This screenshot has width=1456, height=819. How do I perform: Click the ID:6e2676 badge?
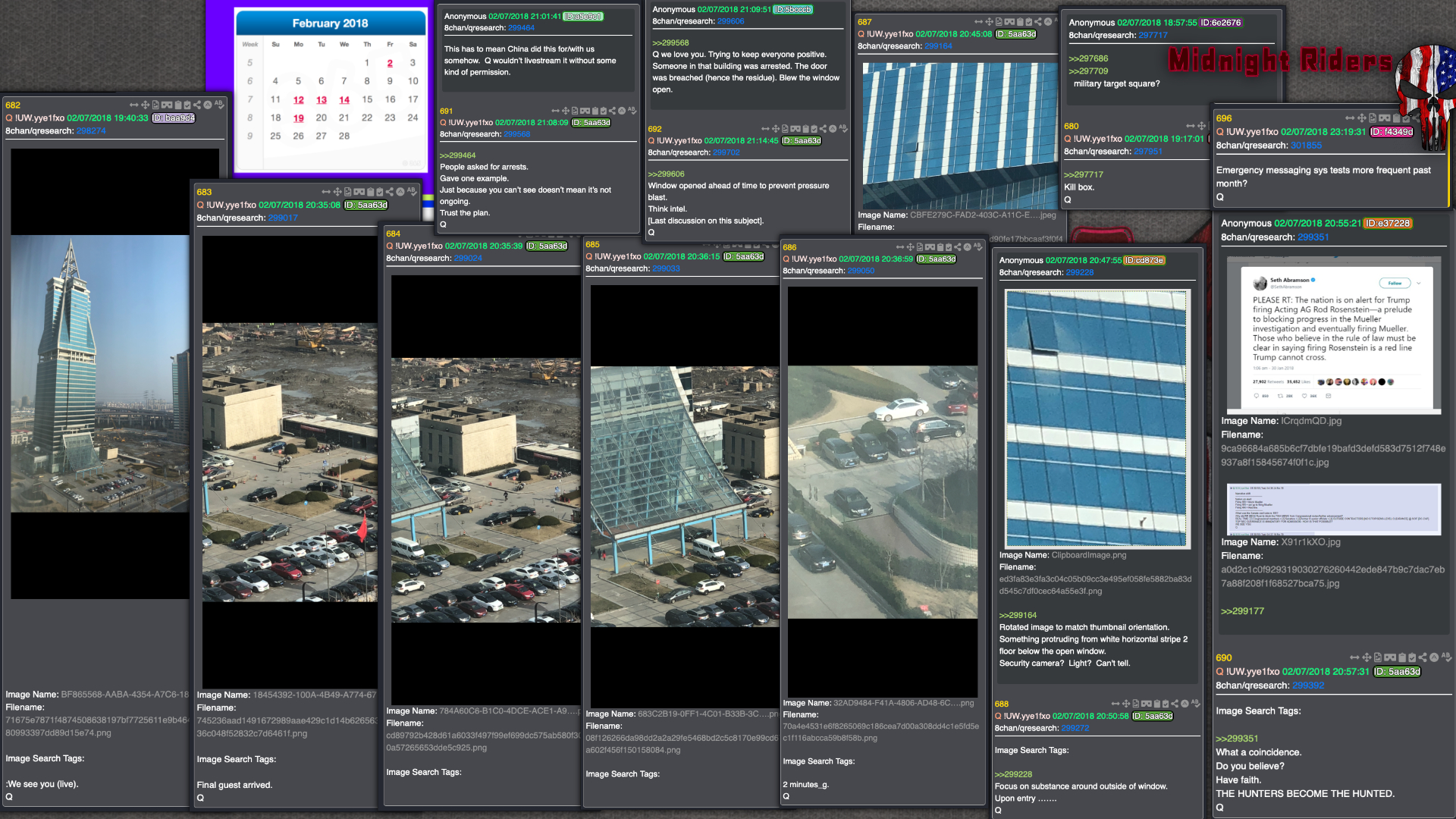tap(1221, 23)
